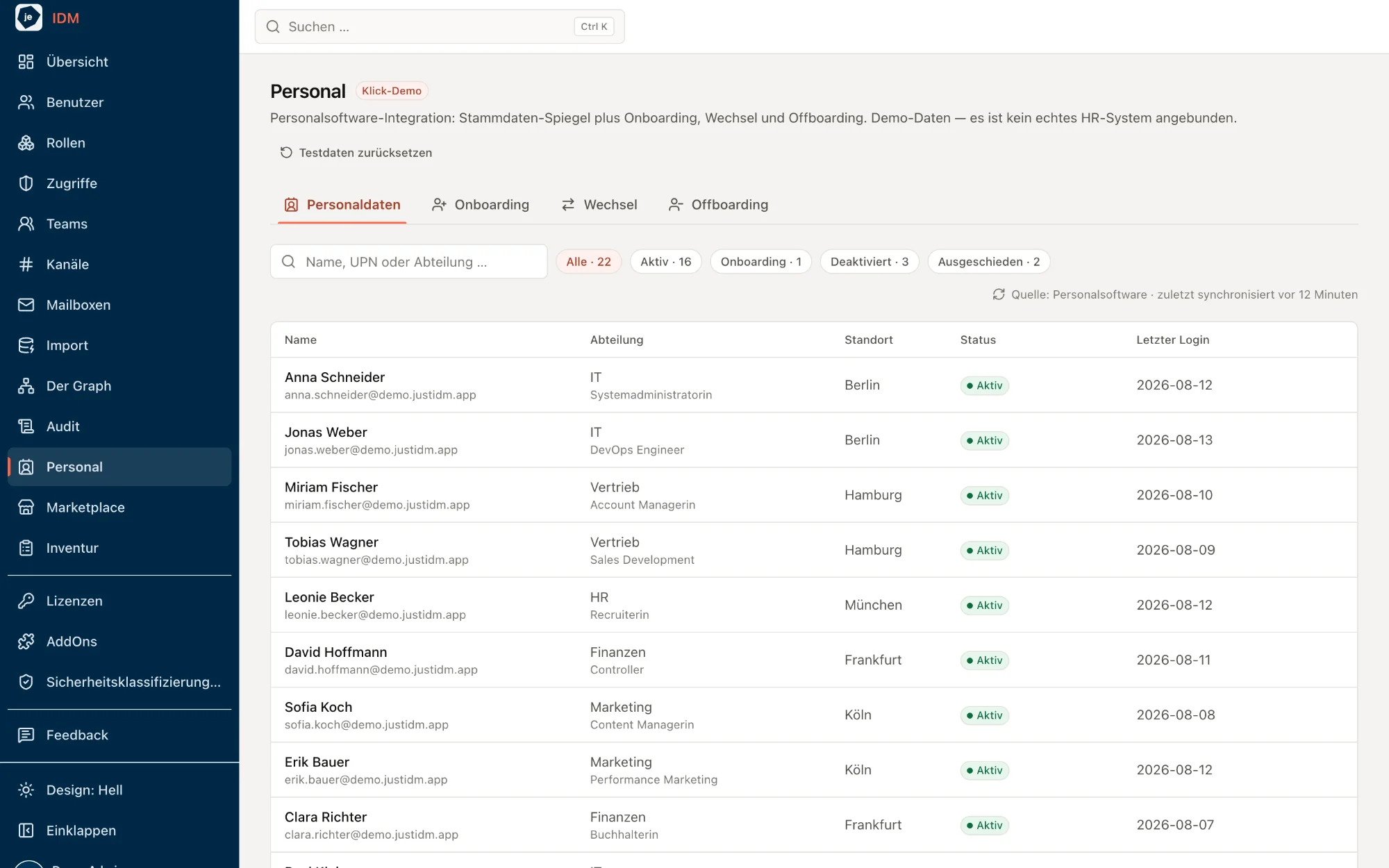Image resolution: width=1389 pixels, height=868 pixels.
Task: Click the Benutzer users icon
Action: click(26, 102)
